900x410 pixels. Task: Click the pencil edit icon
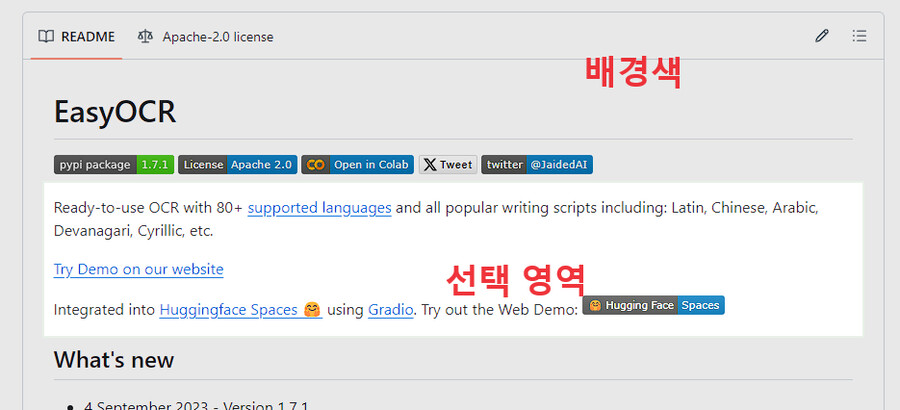click(x=822, y=36)
